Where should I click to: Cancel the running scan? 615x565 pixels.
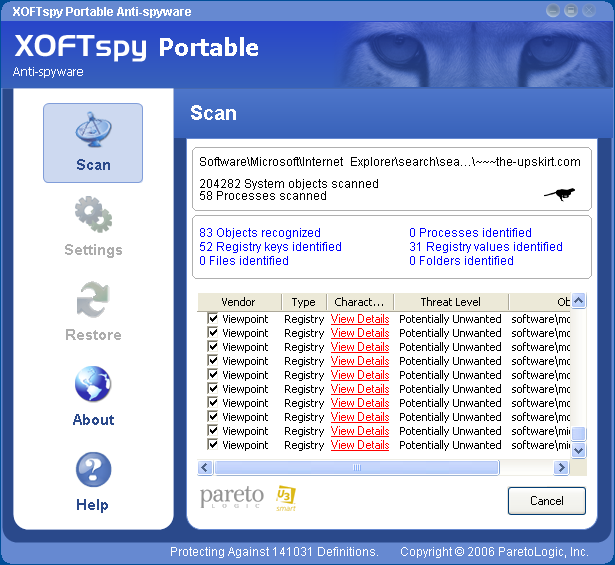click(547, 501)
